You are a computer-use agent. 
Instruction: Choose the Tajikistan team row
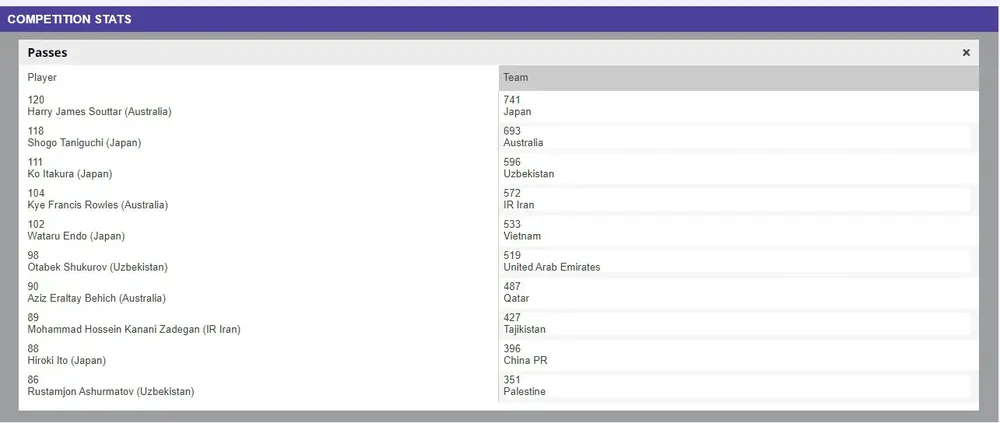tap(525, 329)
